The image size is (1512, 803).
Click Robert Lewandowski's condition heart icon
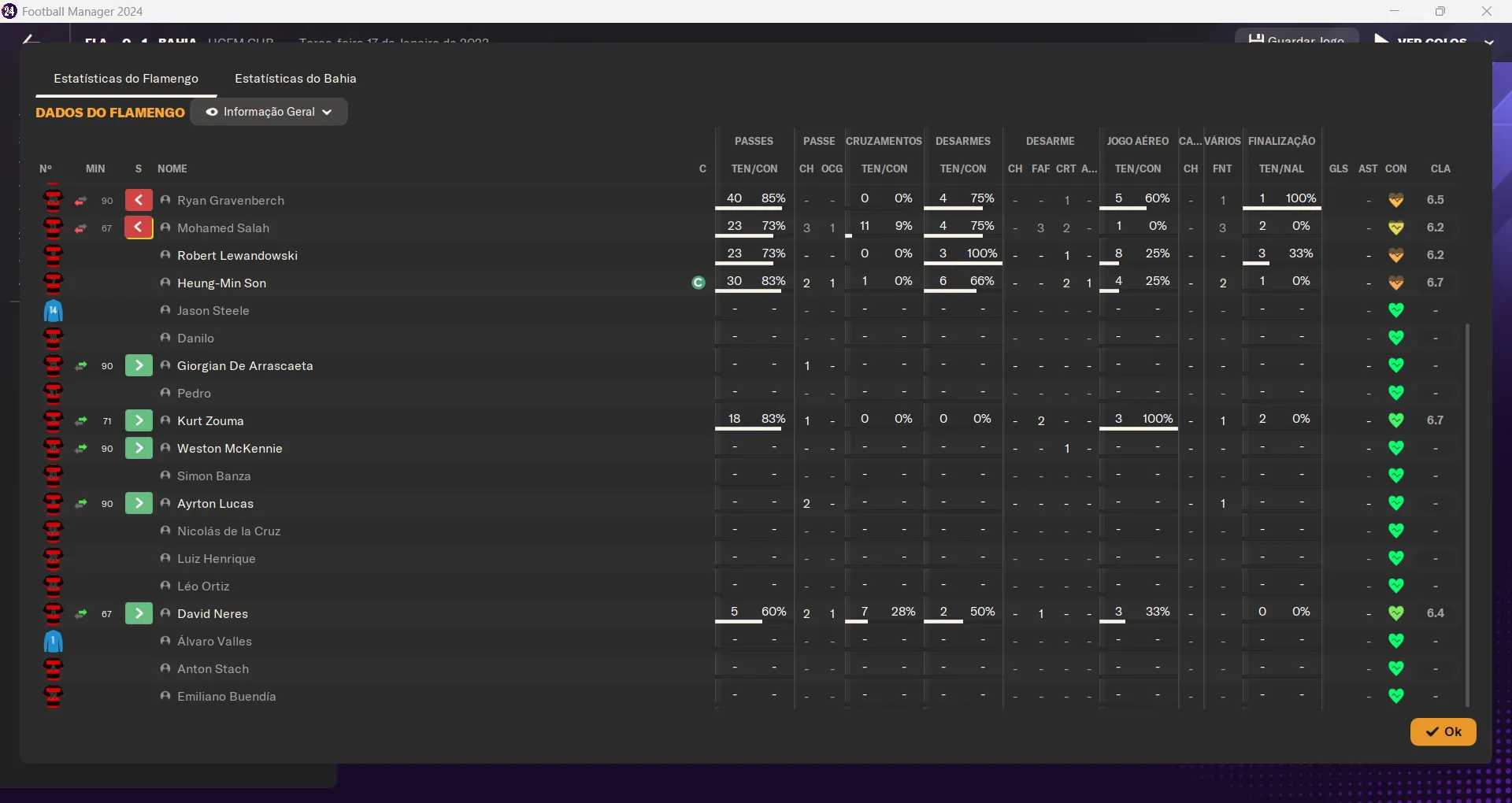point(1396,255)
